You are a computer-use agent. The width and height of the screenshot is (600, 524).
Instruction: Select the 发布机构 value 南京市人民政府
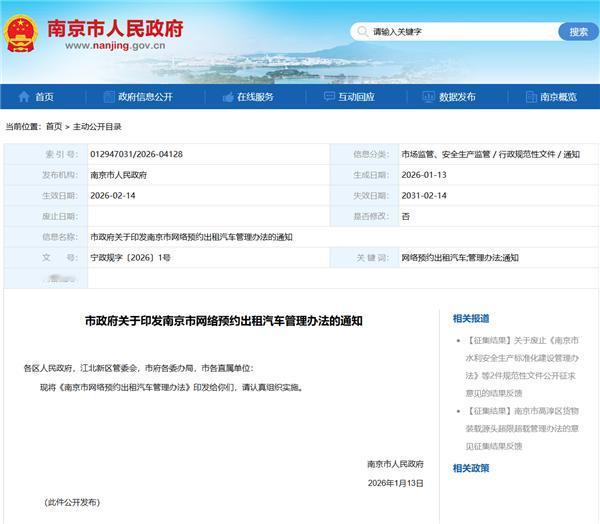(119, 175)
